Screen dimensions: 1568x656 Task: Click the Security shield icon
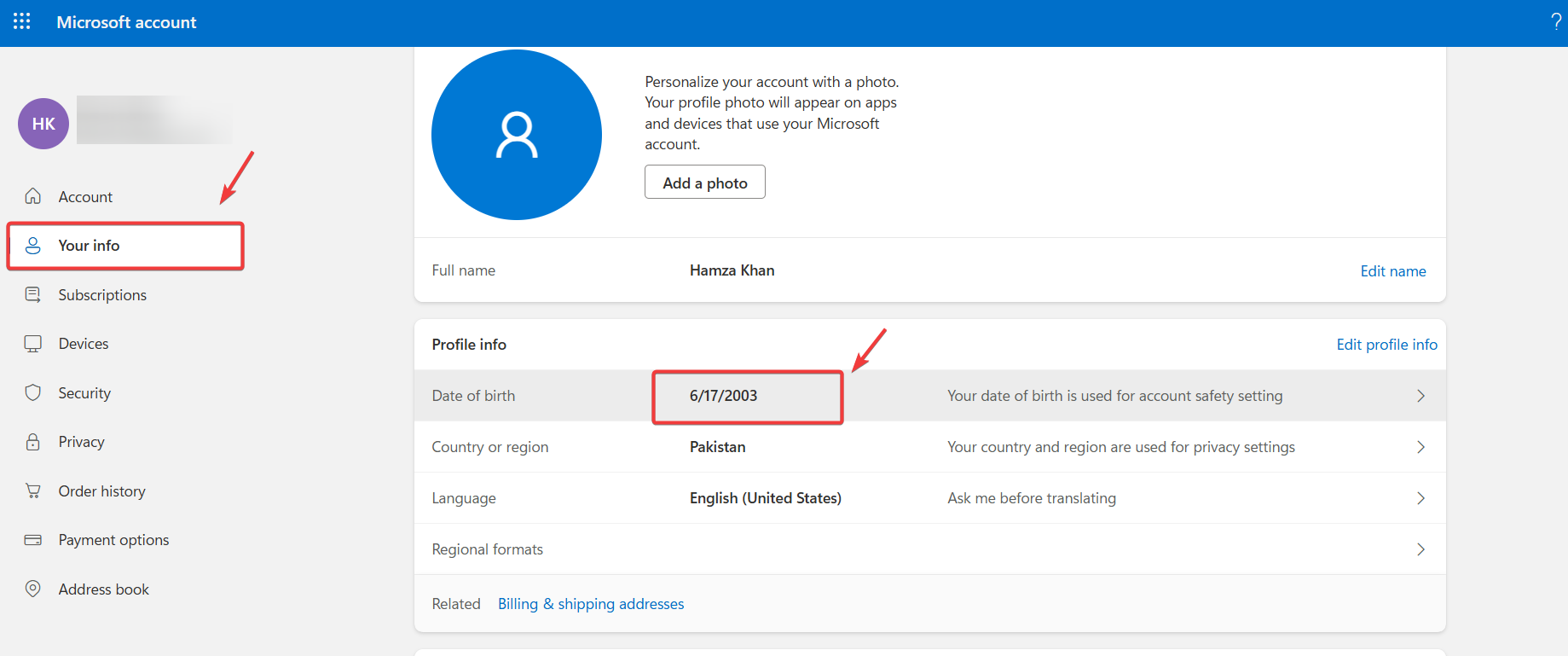point(33,392)
